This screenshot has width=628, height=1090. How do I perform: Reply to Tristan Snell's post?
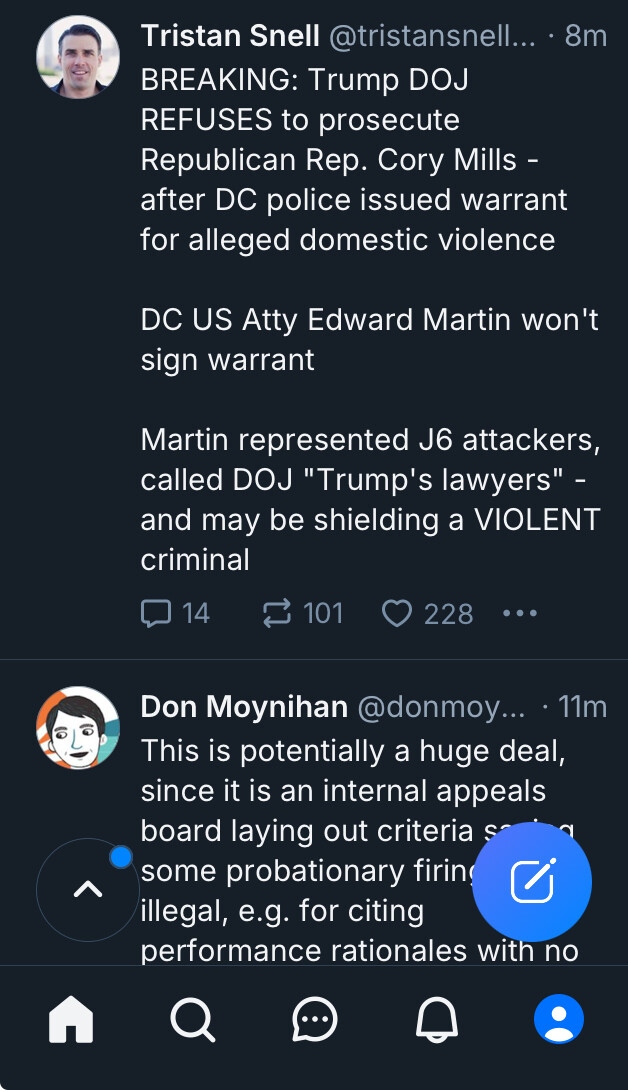pyautogui.click(x=157, y=613)
